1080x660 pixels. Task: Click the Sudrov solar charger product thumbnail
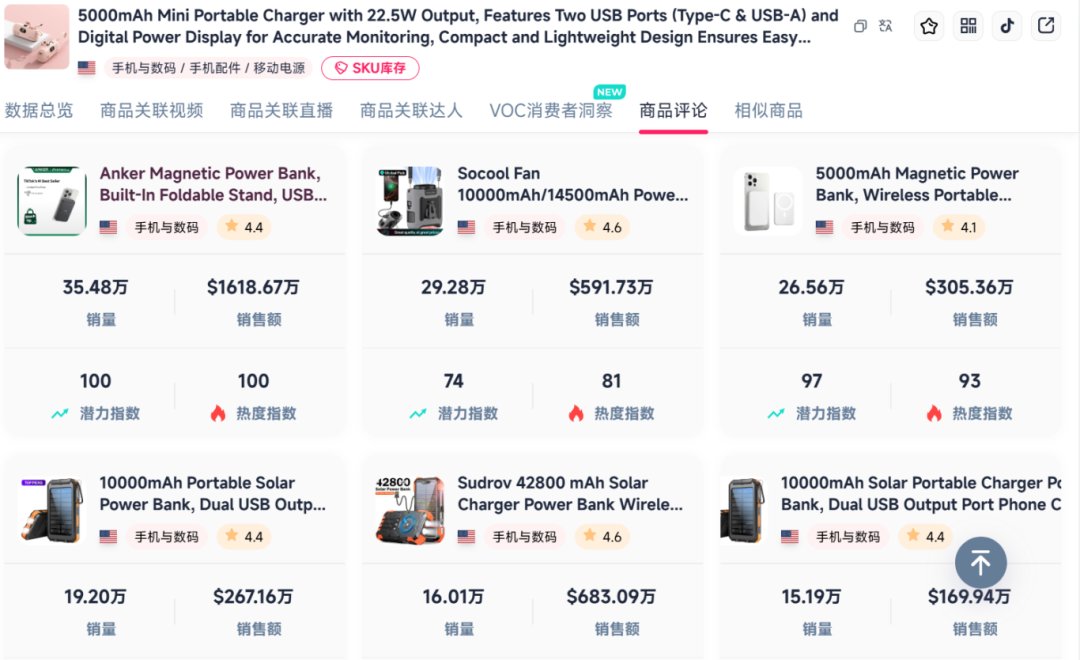click(408, 509)
